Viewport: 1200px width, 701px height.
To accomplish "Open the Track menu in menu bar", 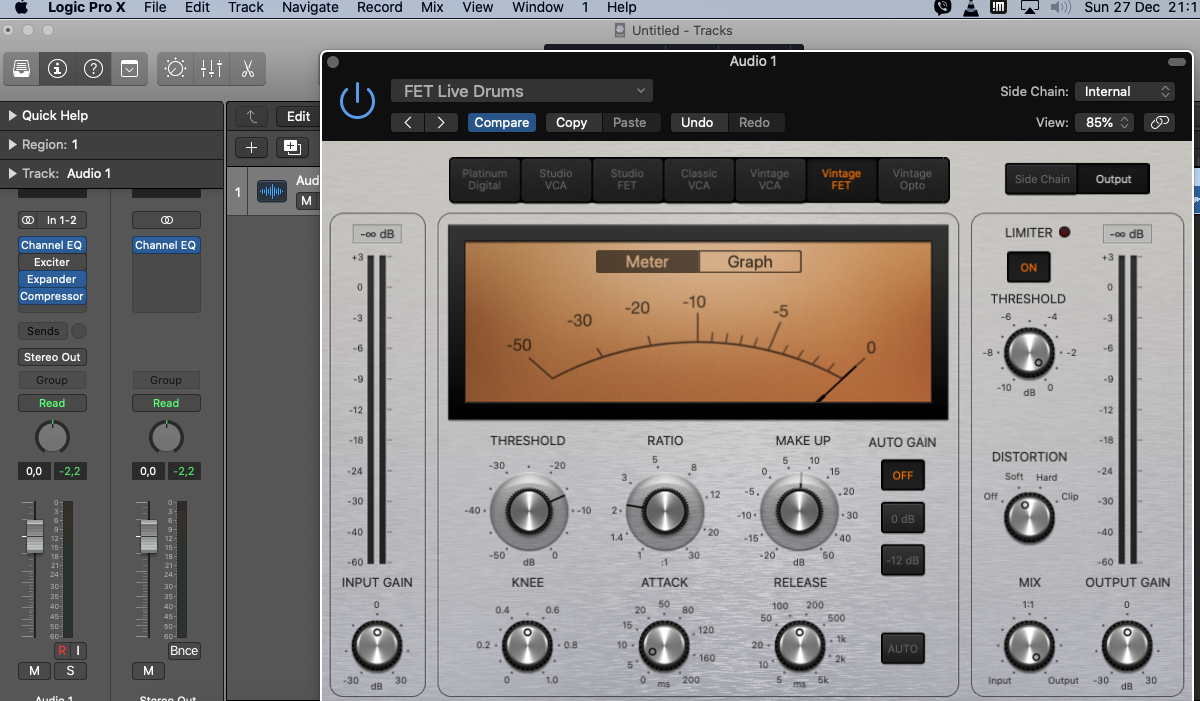I will point(245,7).
